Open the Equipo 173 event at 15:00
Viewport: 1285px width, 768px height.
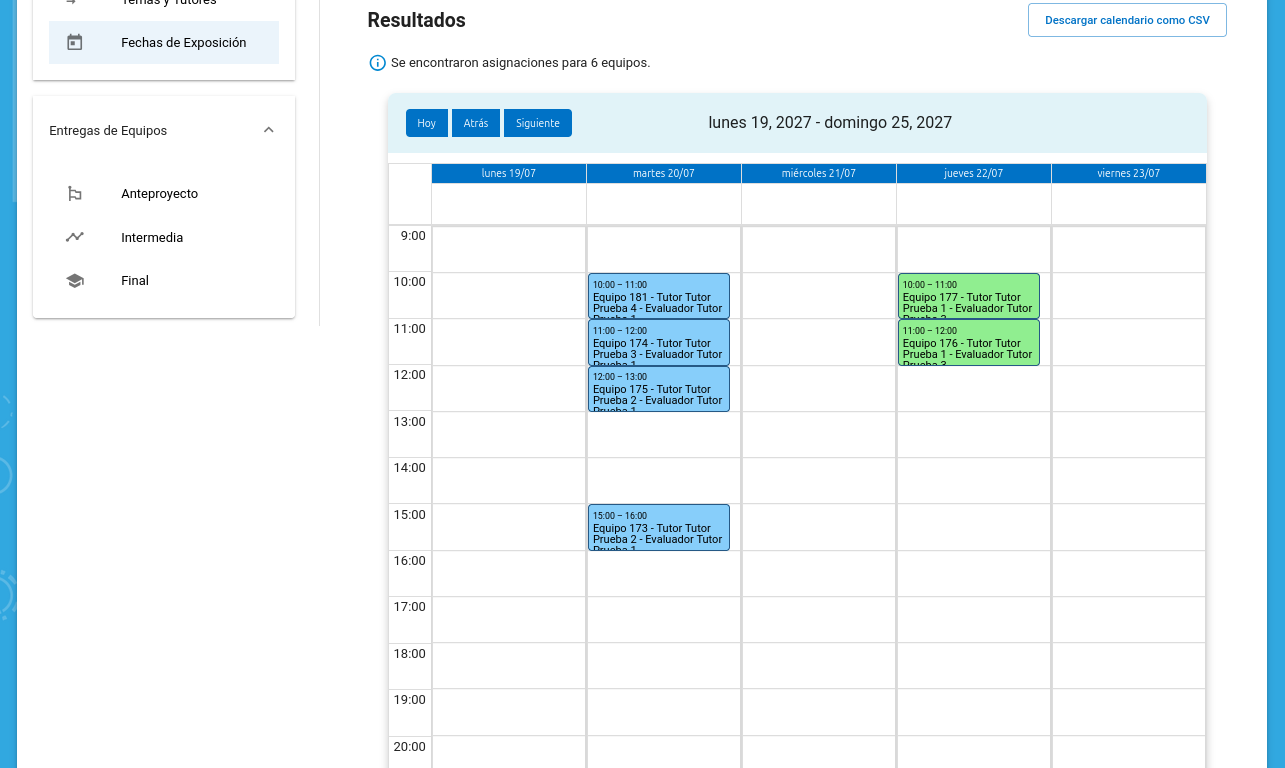point(658,527)
